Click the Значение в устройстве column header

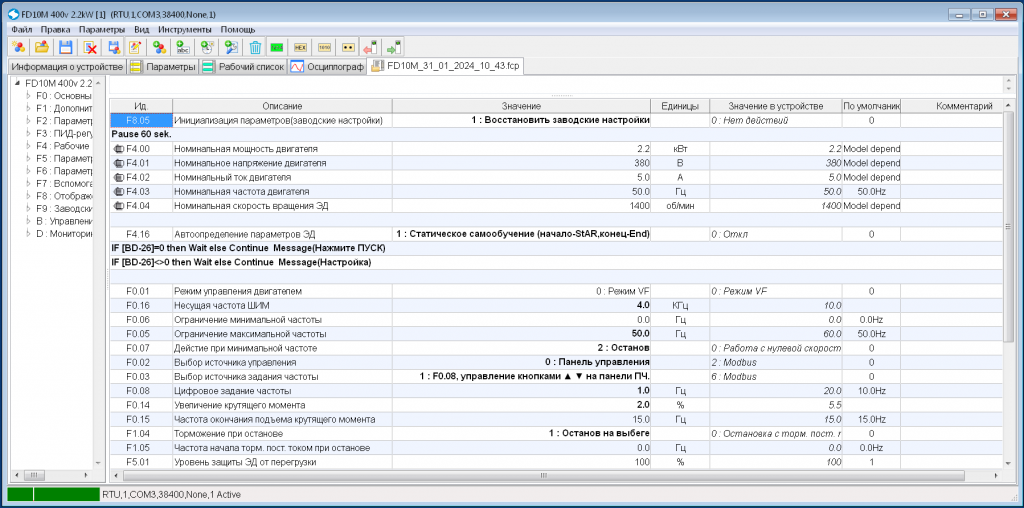(776, 106)
